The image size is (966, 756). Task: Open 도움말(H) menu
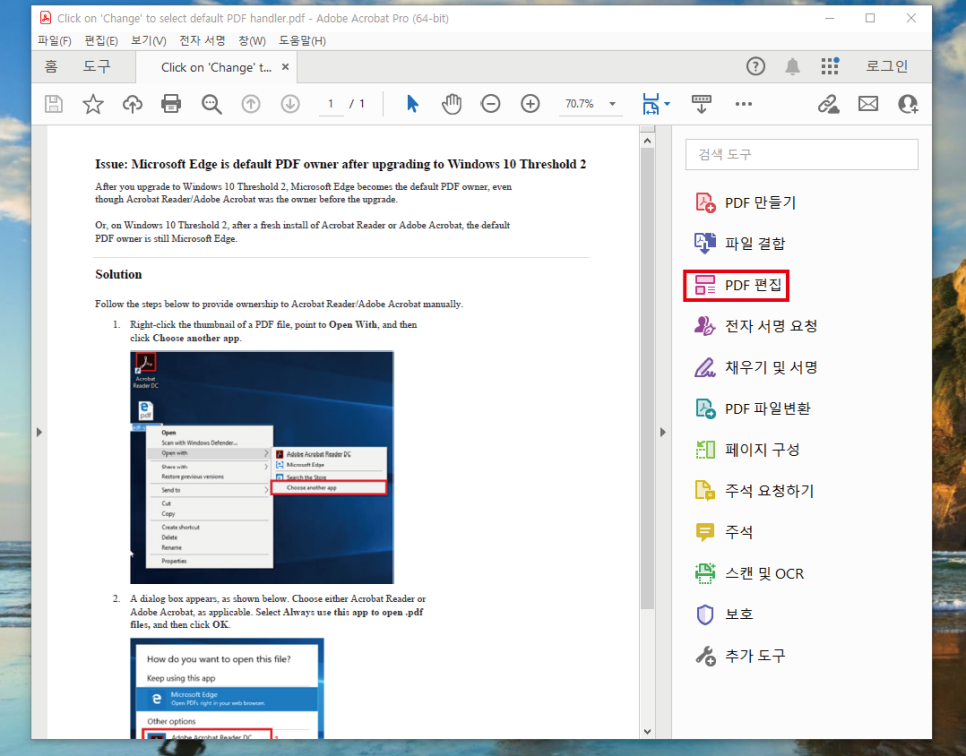(302, 41)
